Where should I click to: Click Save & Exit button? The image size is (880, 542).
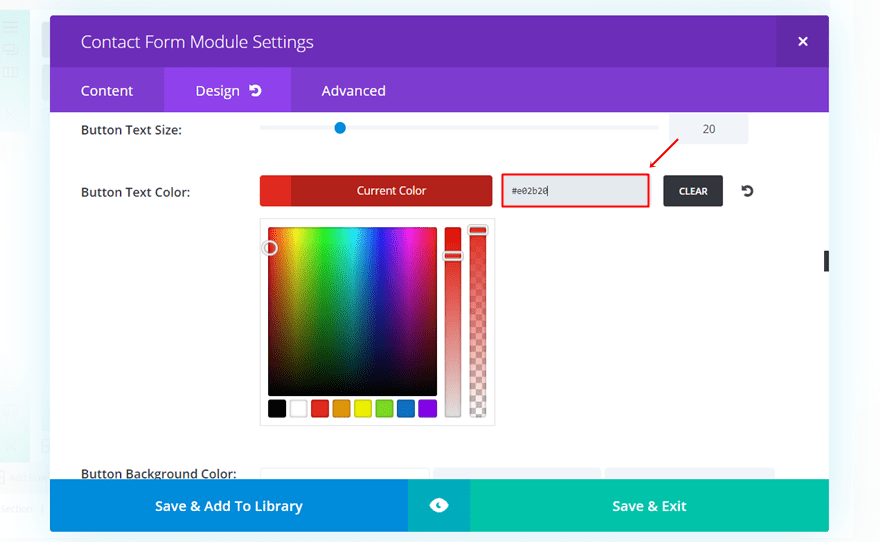click(649, 506)
